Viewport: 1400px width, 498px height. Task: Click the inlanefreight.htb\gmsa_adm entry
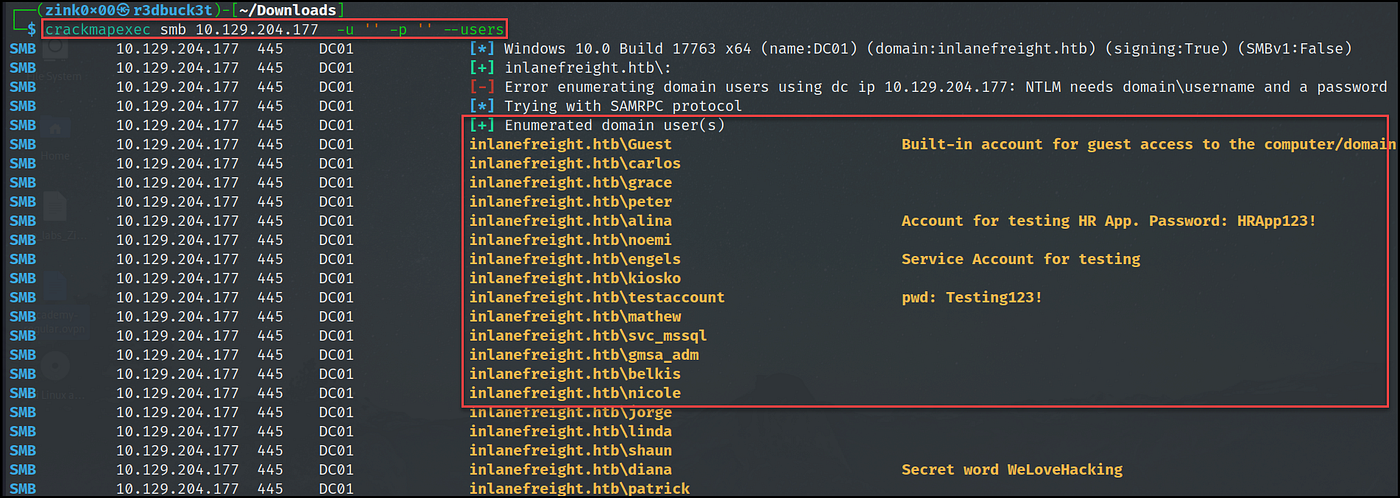pyautogui.click(x=584, y=355)
